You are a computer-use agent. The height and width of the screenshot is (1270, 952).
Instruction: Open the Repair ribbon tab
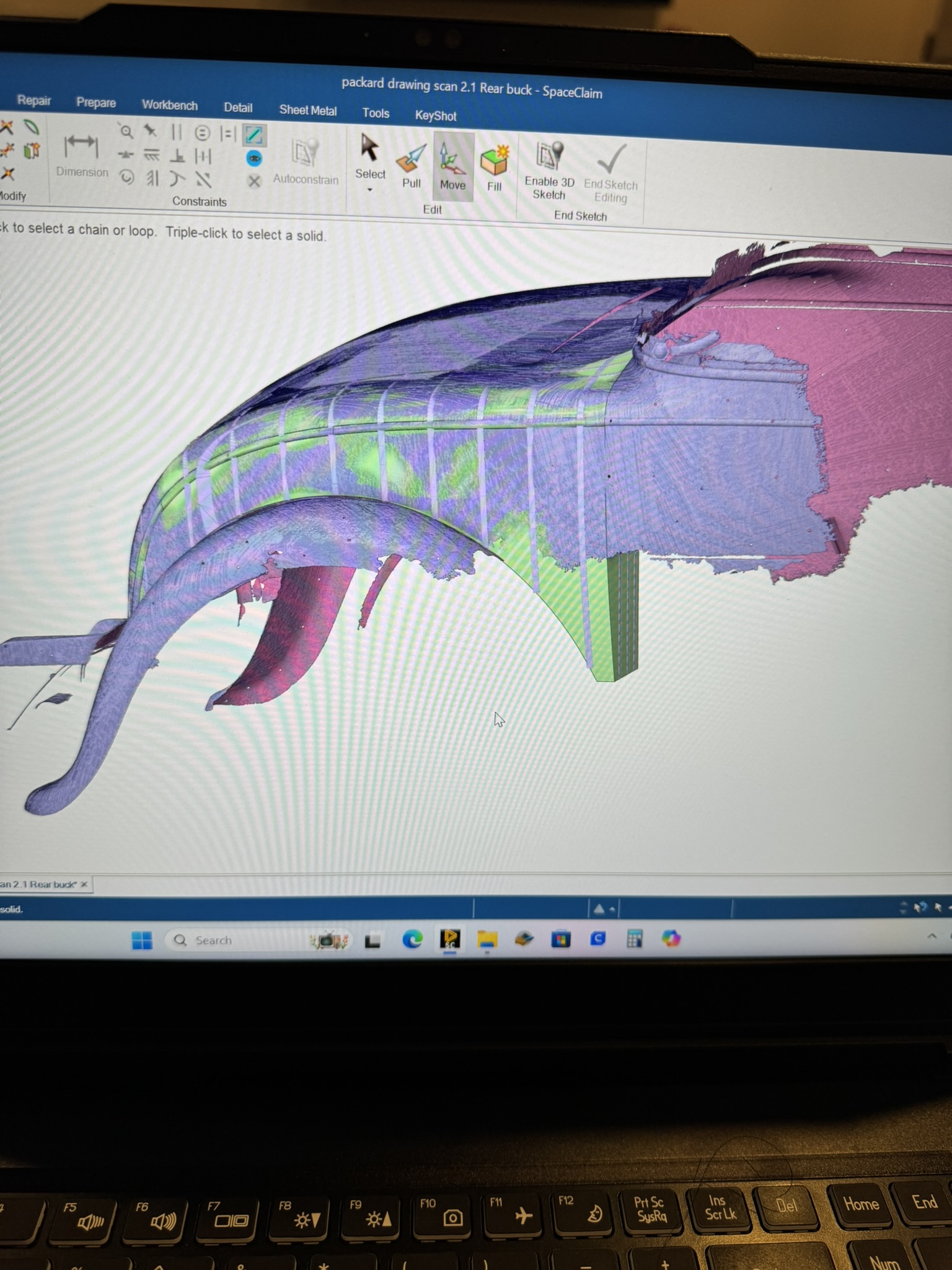click(33, 100)
